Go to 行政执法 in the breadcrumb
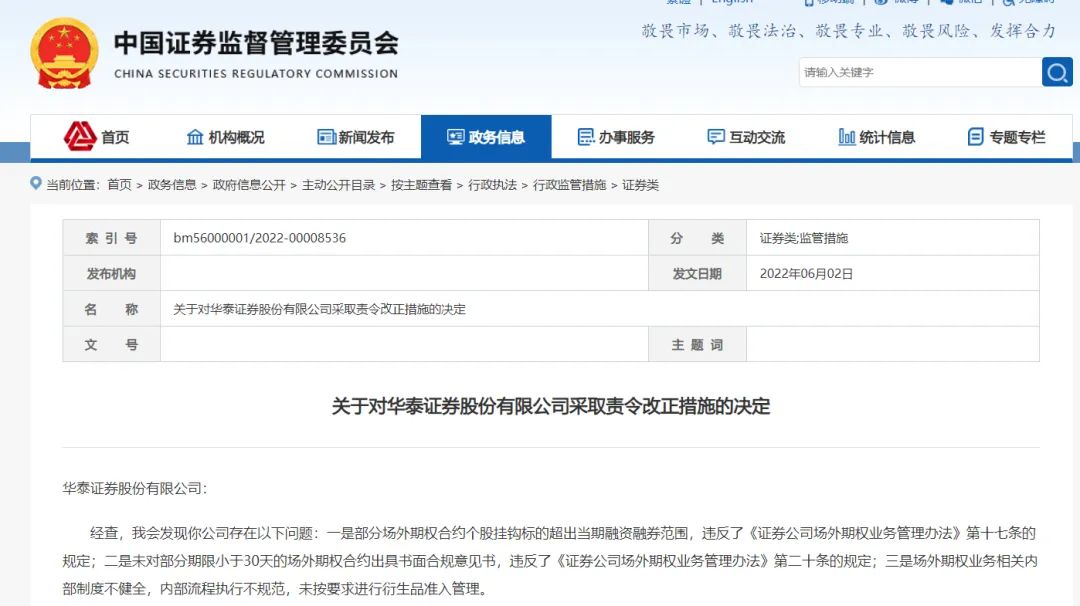The height and width of the screenshot is (606, 1080). (492, 185)
